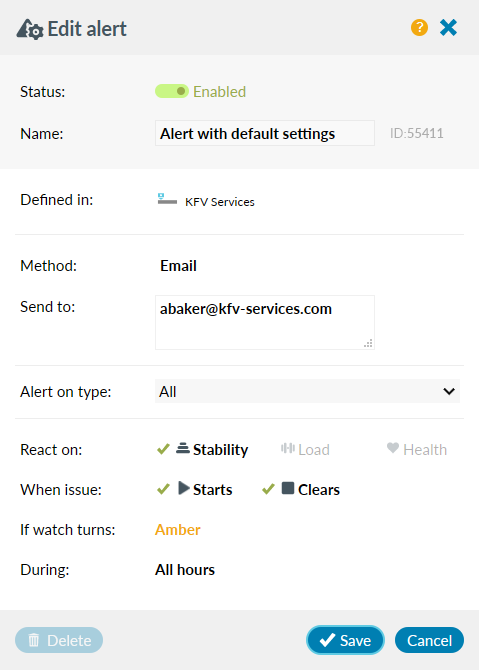Open the Alert on type dropdown
The width and height of the screenshot is (479, 670).
click(307, 391)
